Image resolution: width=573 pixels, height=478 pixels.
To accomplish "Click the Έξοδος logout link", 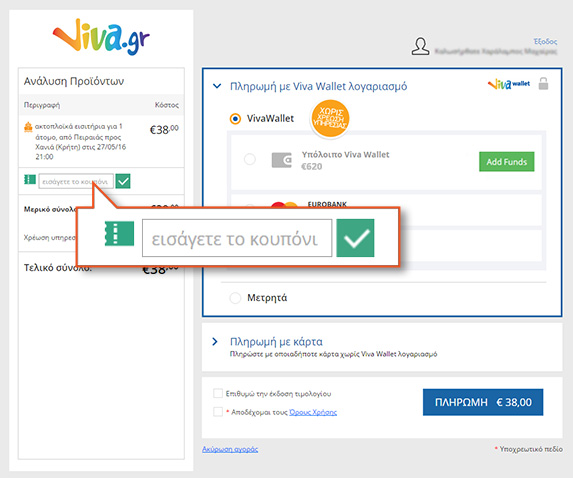I will pos(545,41).
